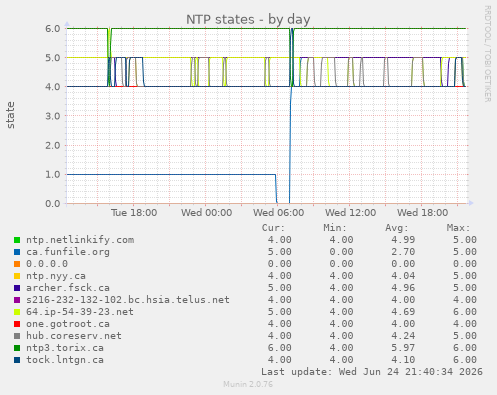Click the ca.funfile.org blue legend swatch
497x395 pixels.
point(17,252)
